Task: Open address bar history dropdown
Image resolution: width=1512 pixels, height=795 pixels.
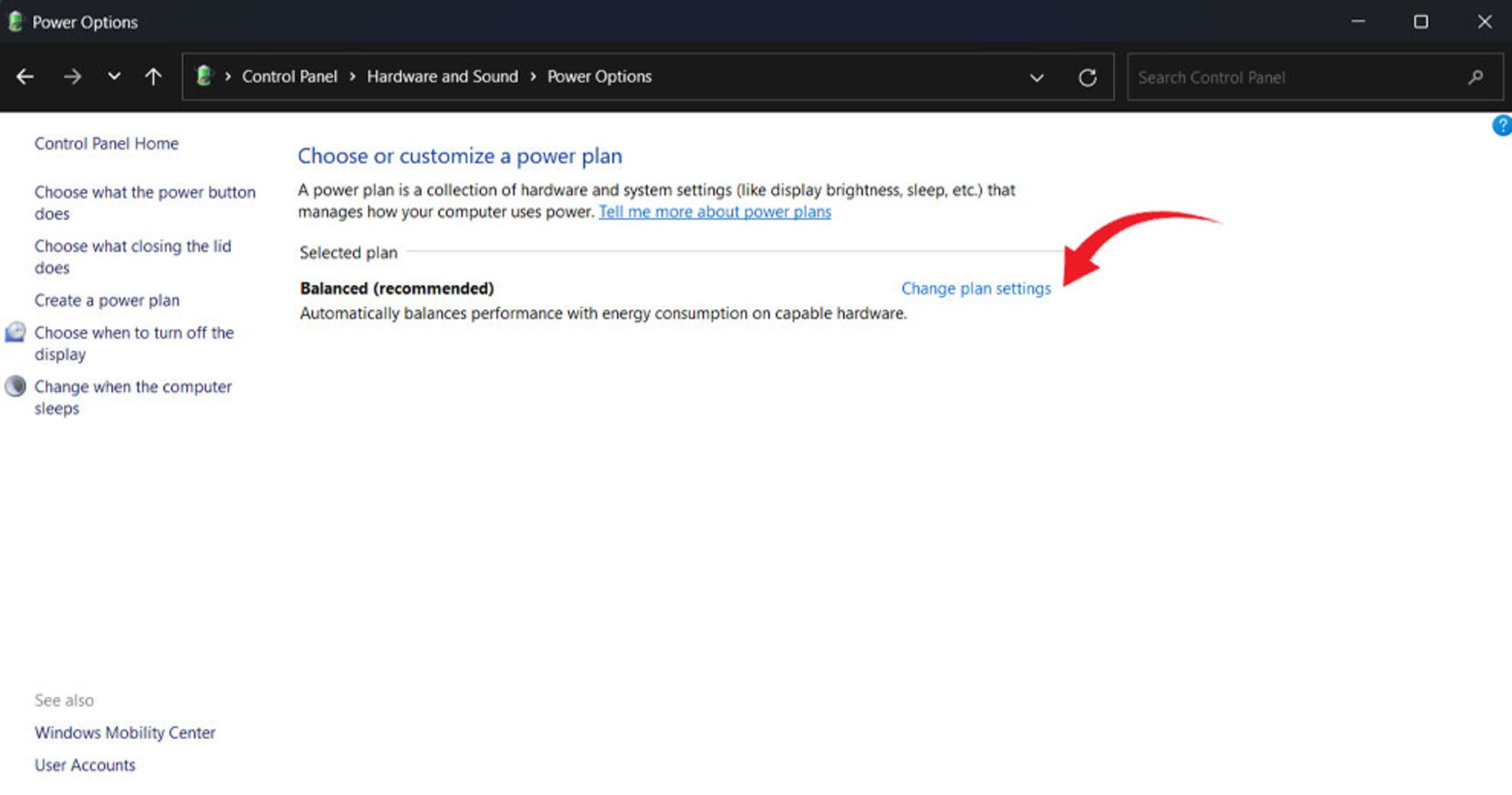Action: tap(1037, 77)
